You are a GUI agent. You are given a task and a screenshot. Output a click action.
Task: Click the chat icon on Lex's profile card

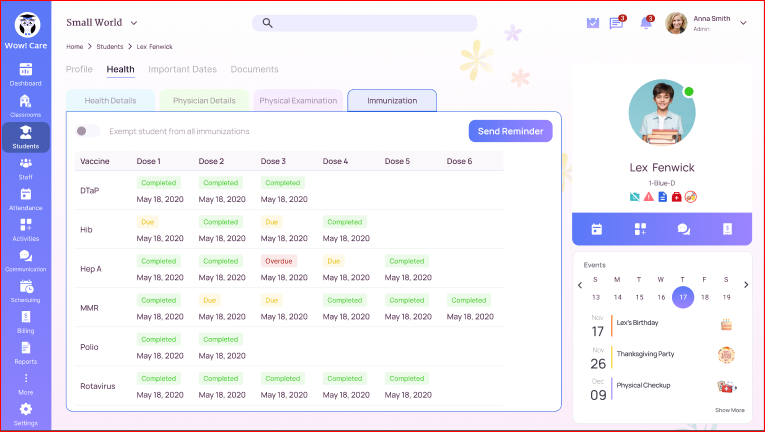pyautogui.click(x=684, y=229)
